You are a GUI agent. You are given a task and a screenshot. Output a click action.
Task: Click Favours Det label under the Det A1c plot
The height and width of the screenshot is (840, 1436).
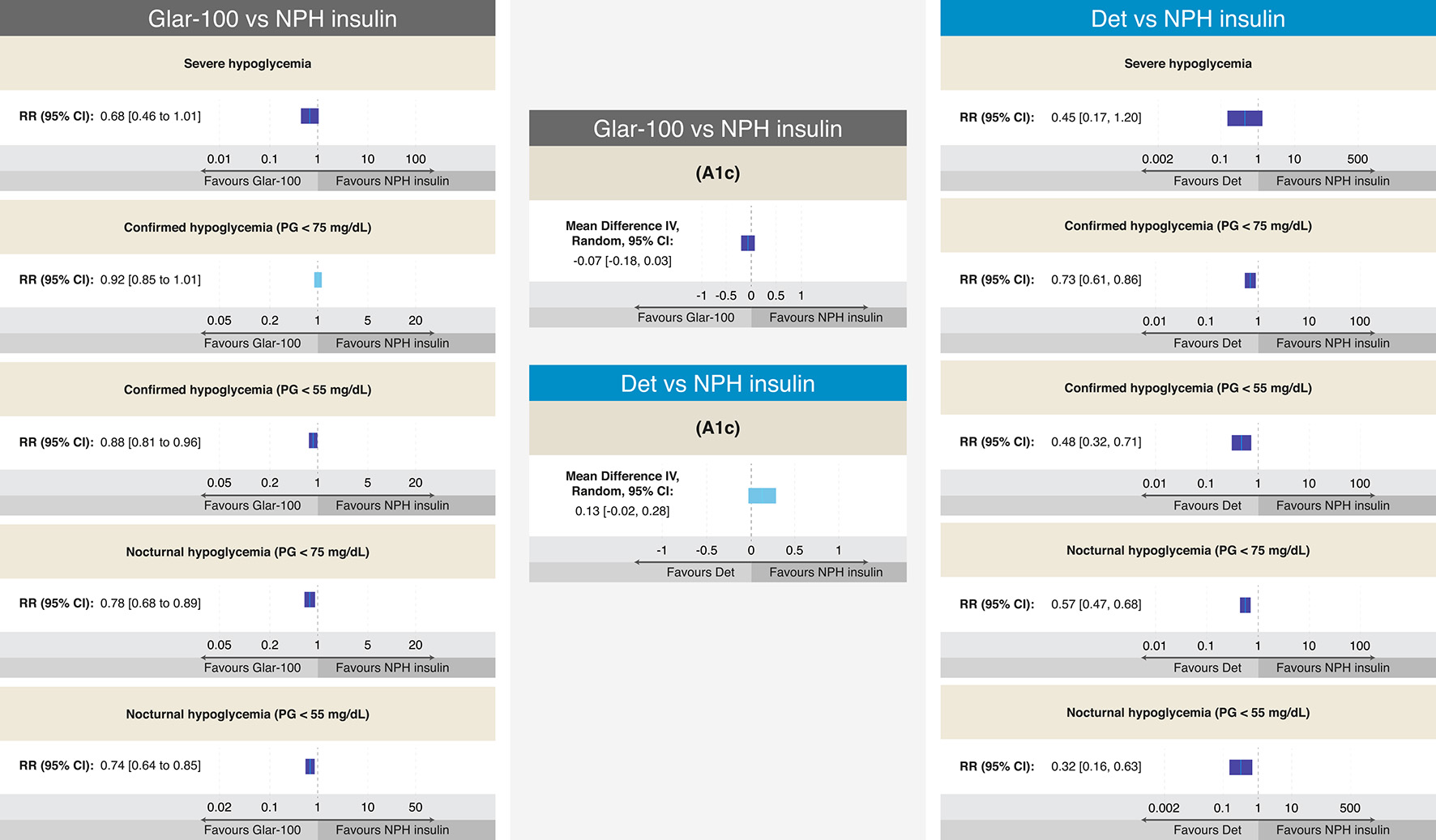(x=700, y=572)
